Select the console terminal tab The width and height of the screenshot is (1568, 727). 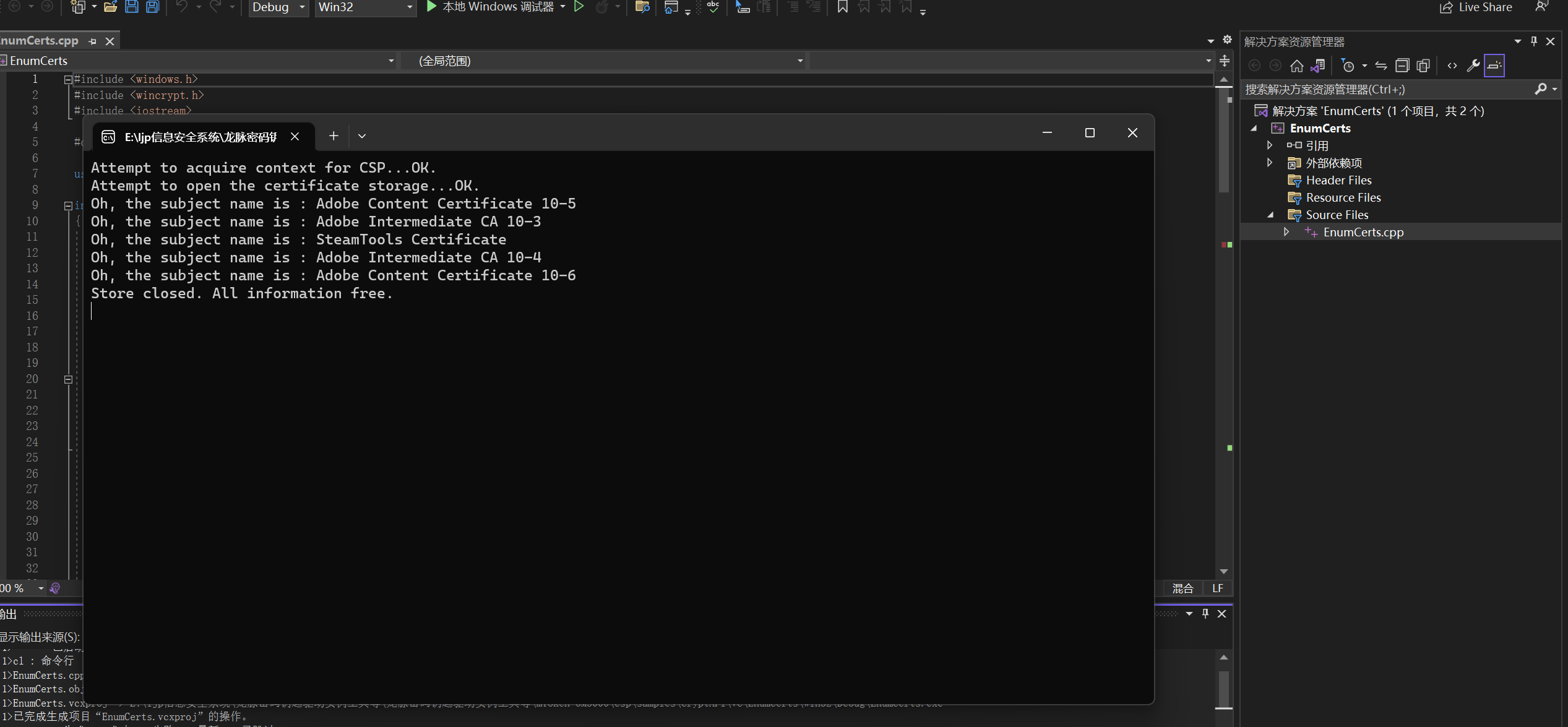click(x=200, y=137)
